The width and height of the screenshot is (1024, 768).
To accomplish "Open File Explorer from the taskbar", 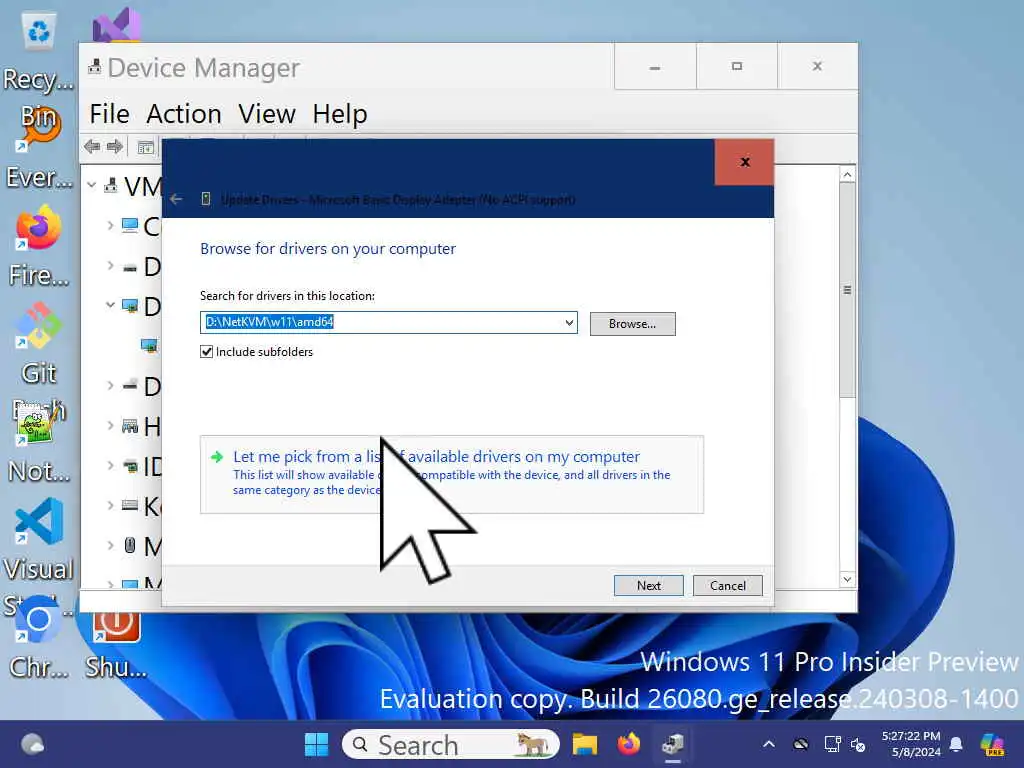I will tap(584, 744).
